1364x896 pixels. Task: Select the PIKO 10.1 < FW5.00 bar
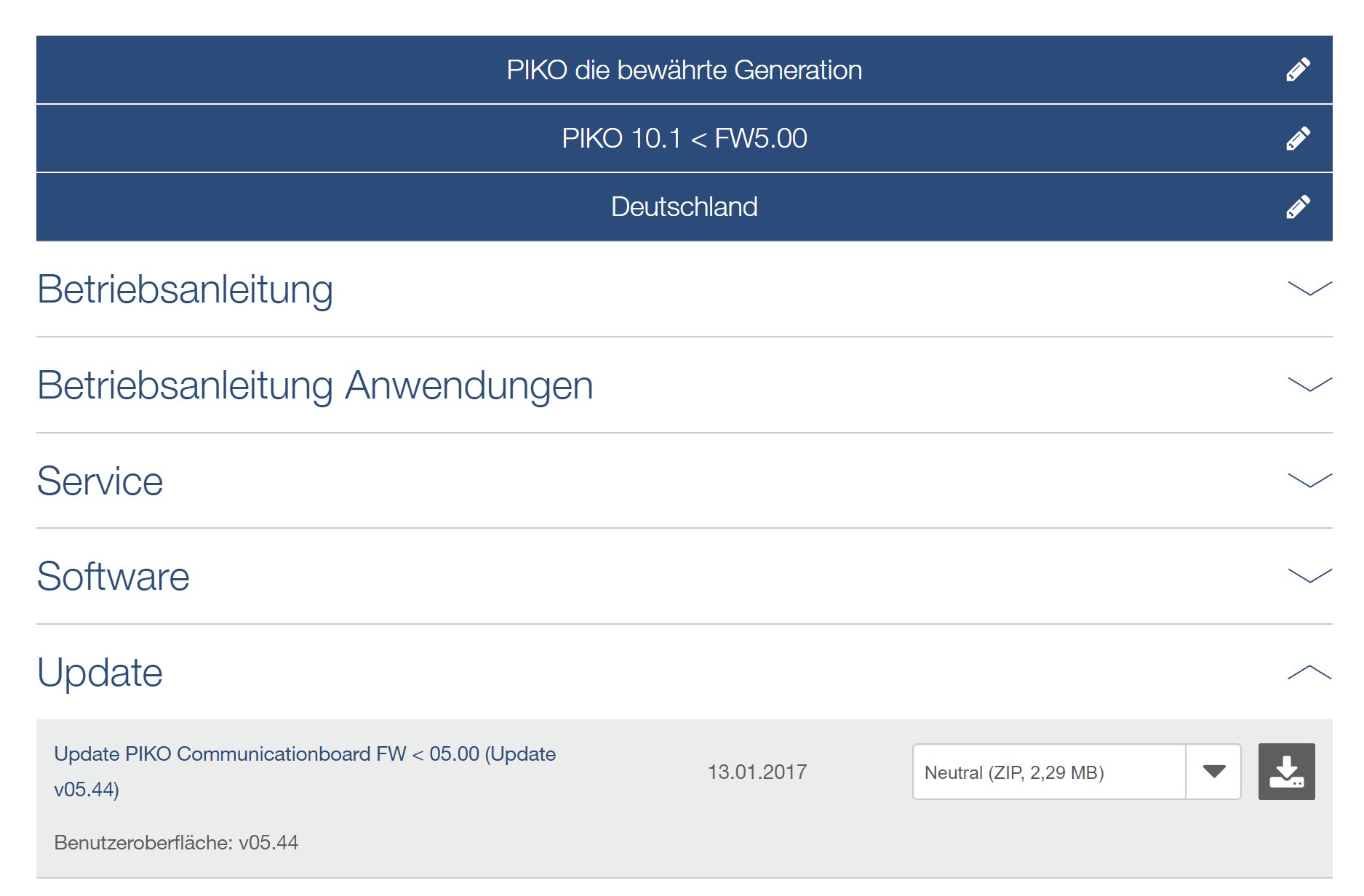pyautogui.click(x=685, y=138)
